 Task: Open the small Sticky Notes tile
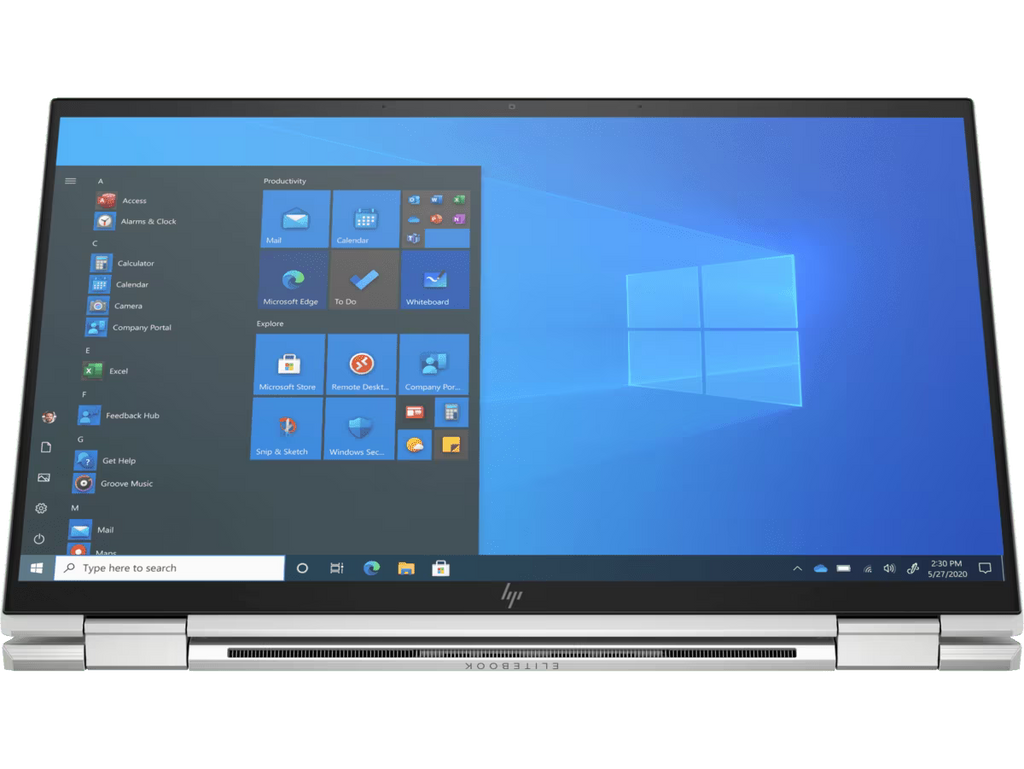(451, 445)
